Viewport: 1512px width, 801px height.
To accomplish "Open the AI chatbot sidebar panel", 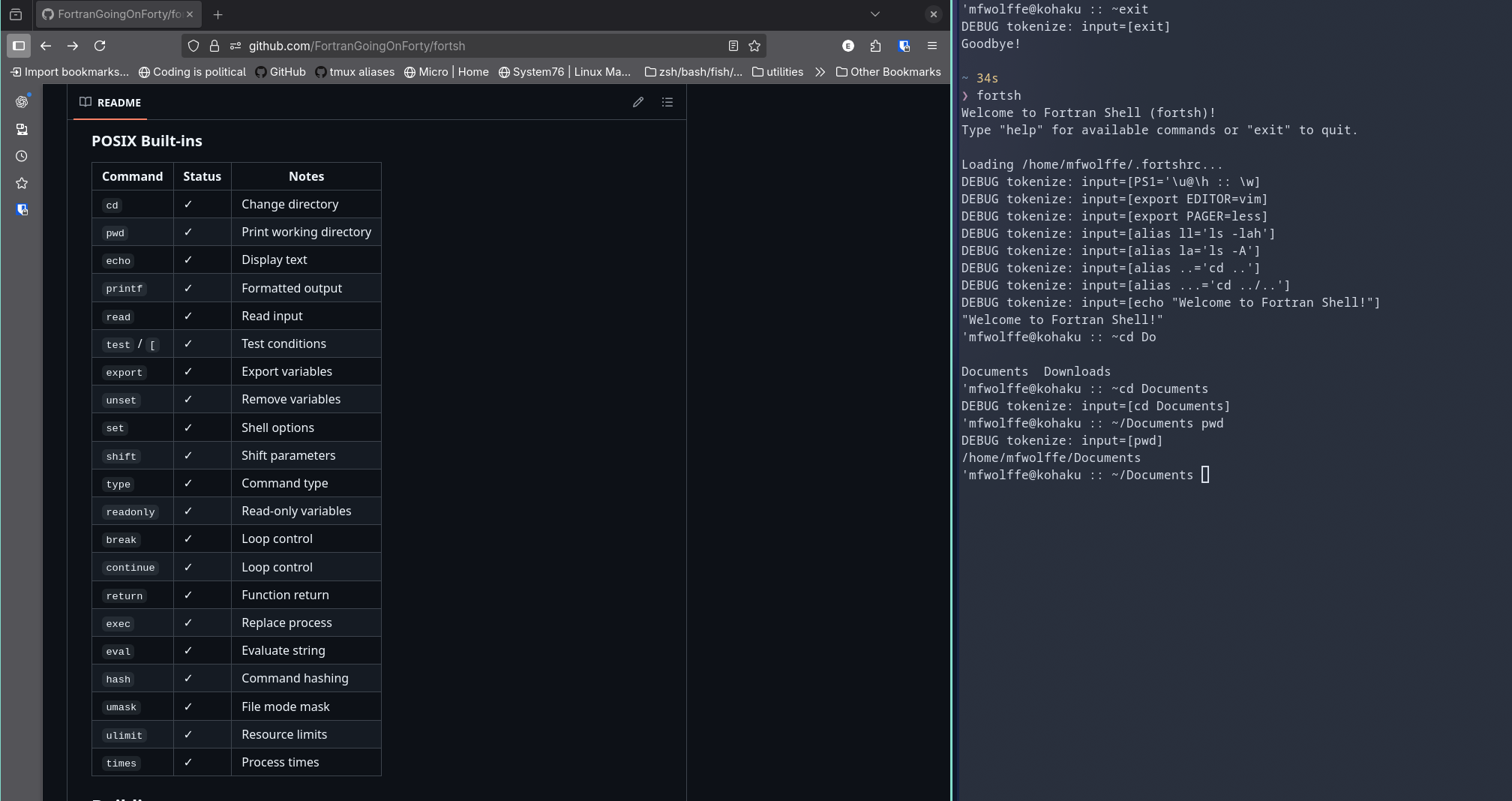I will [22, 102].
